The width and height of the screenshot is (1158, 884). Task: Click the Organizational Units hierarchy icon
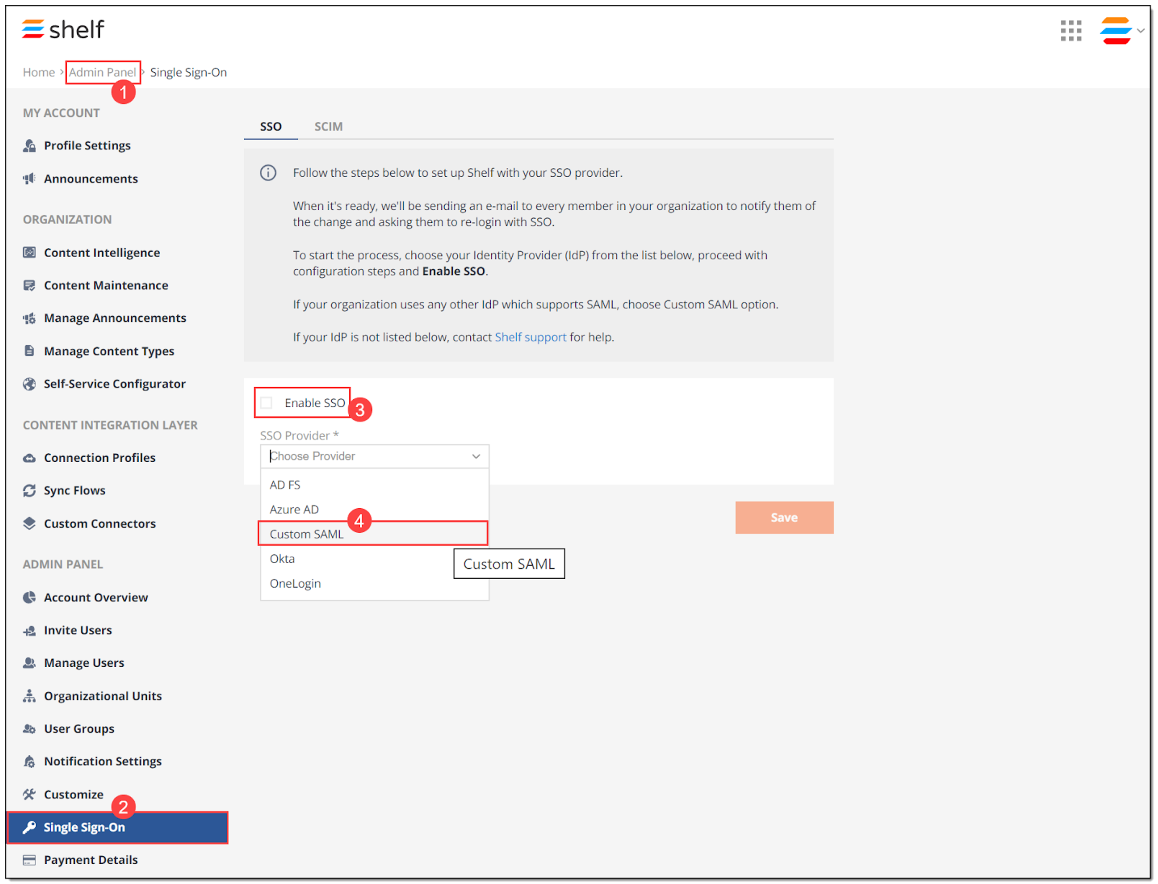(30, 696)
